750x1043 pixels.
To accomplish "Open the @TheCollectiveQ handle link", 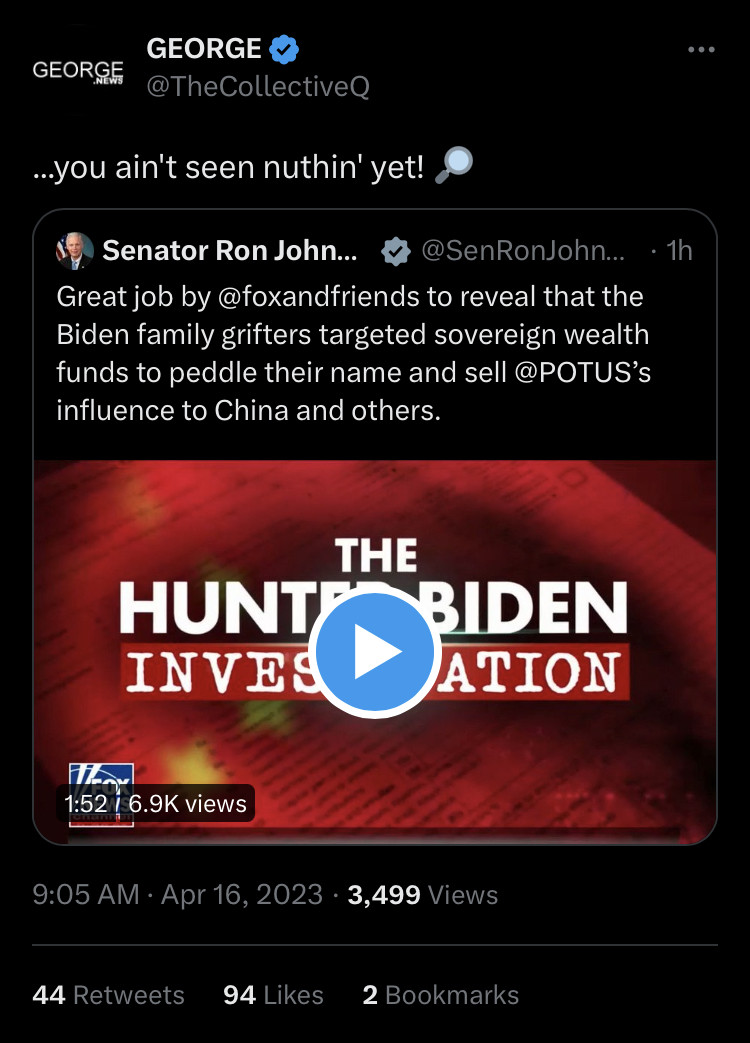I will 258,88.
